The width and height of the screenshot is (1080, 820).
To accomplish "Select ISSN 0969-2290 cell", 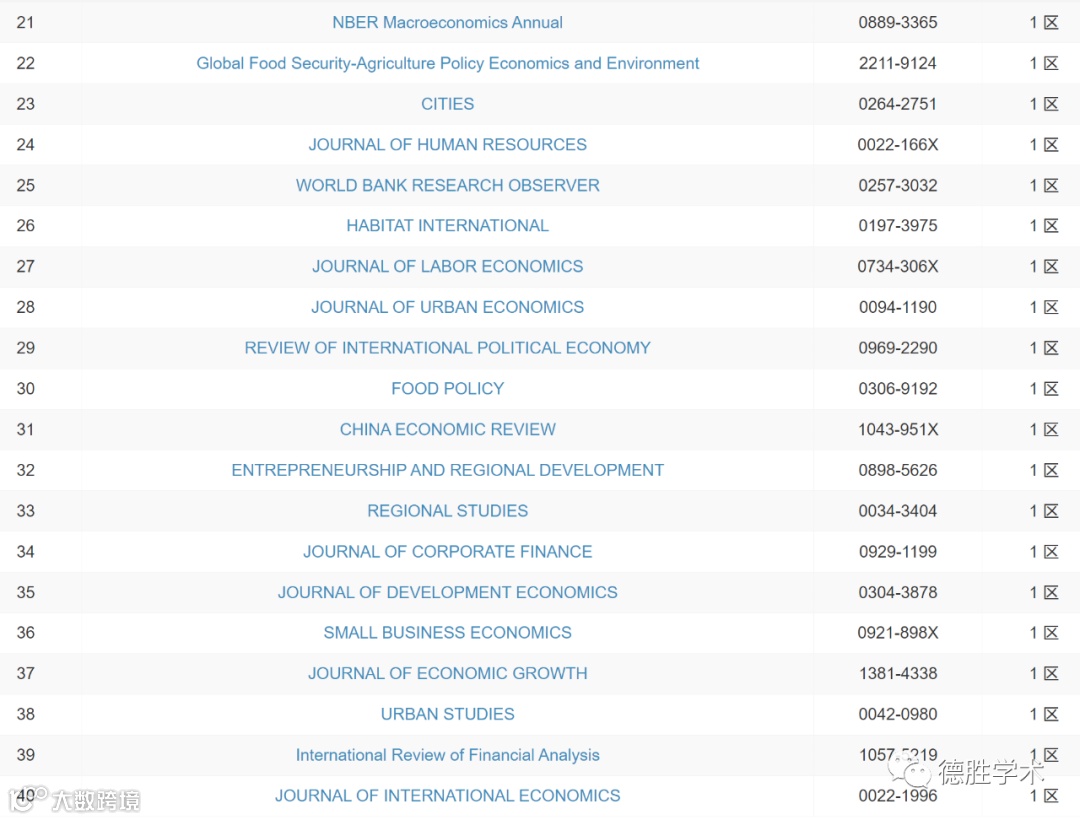I will [897, 348].
